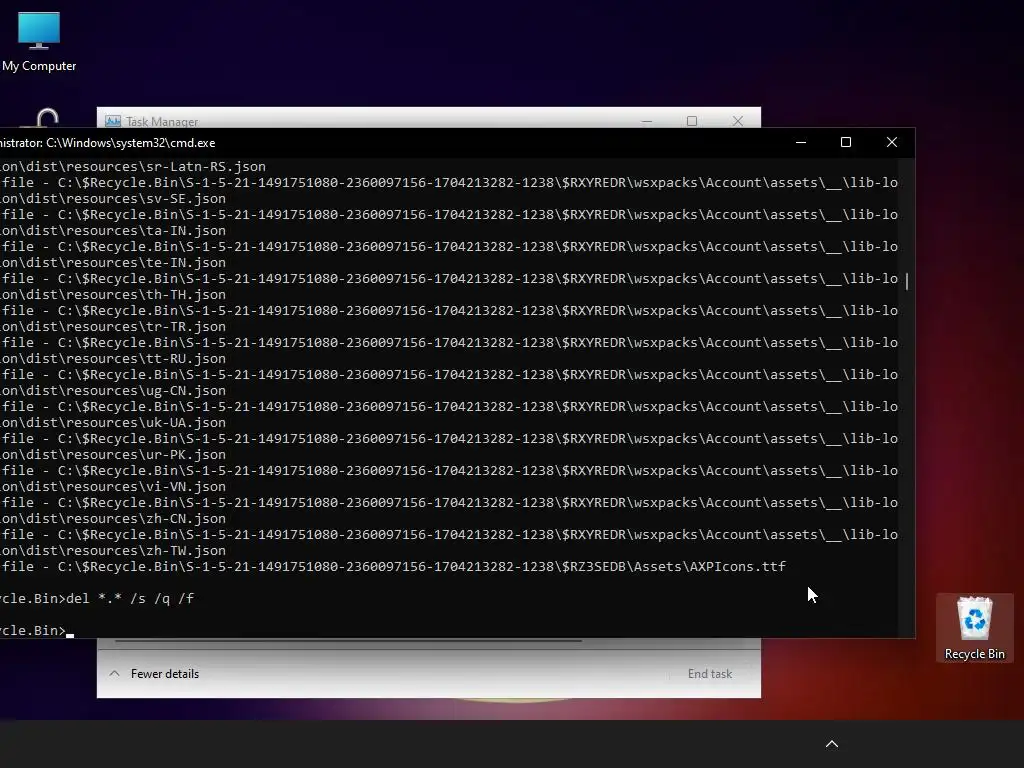Click the tr-TR.json output line
This screenshot has width=1024, height=768.
tap(113, 327)
